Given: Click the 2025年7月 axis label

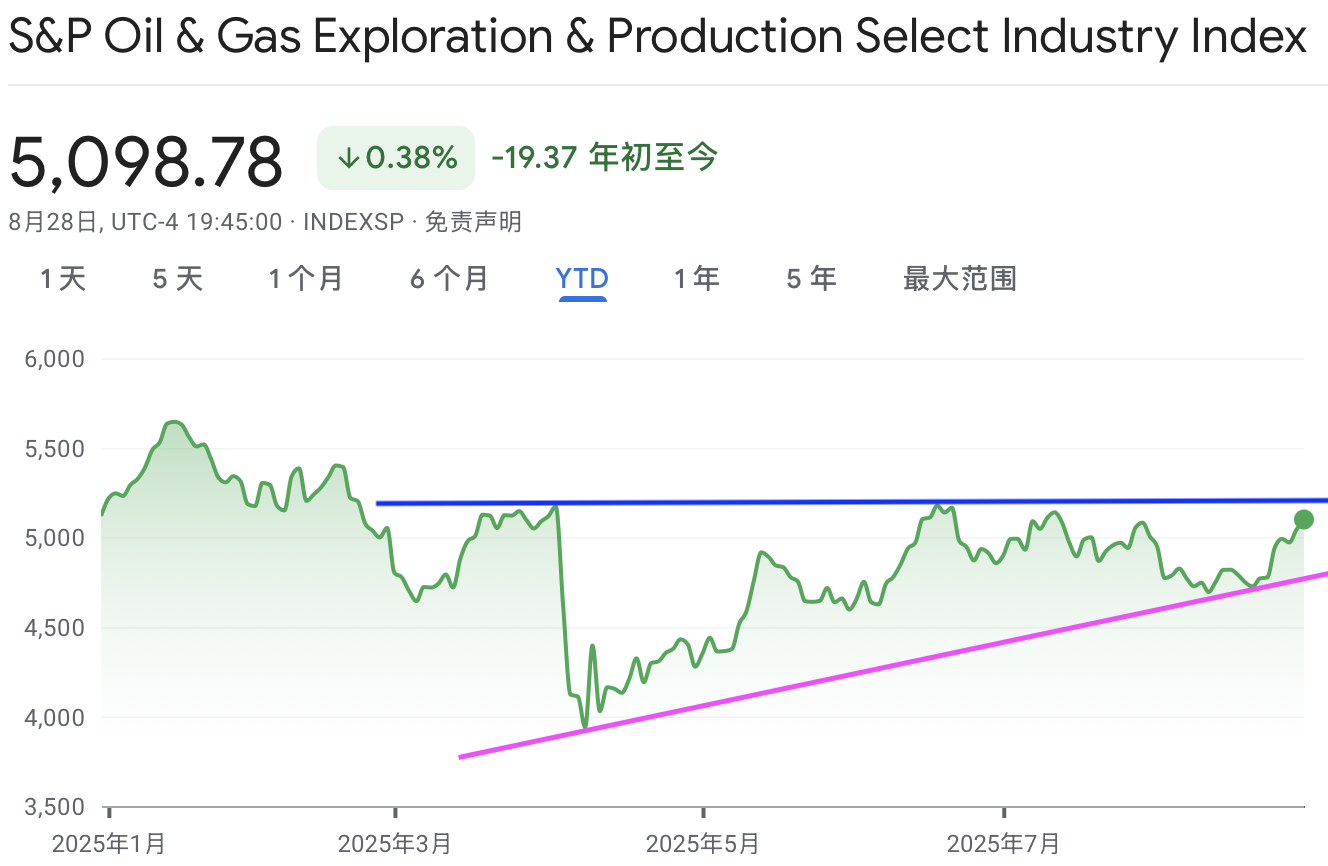Looking at the screenshot, I should coord(1003,843).
